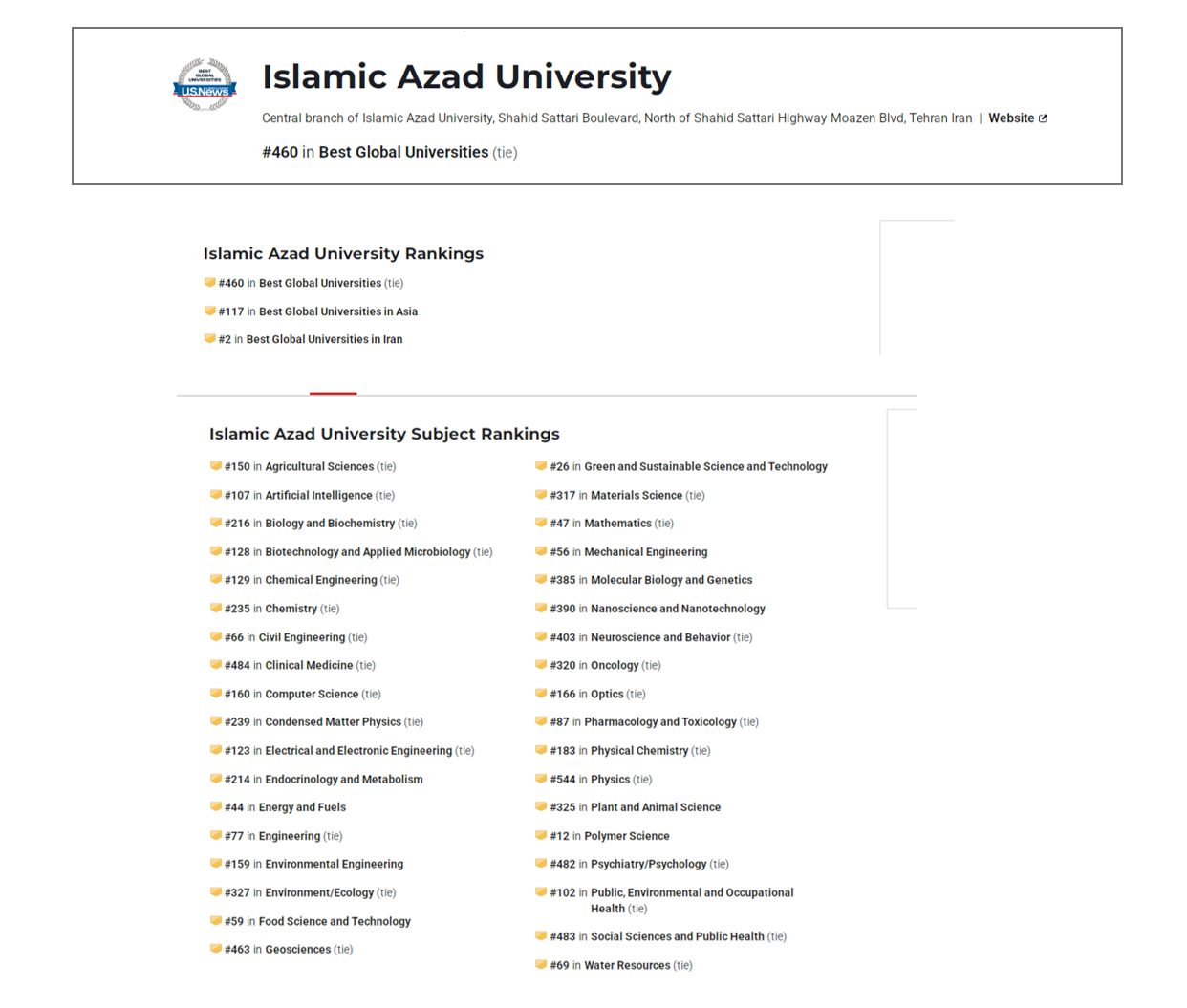This screenshot has width=1187, height=1008.
Task: Click medal icon next to Chemical Engineering
Action: coord(216,579)
